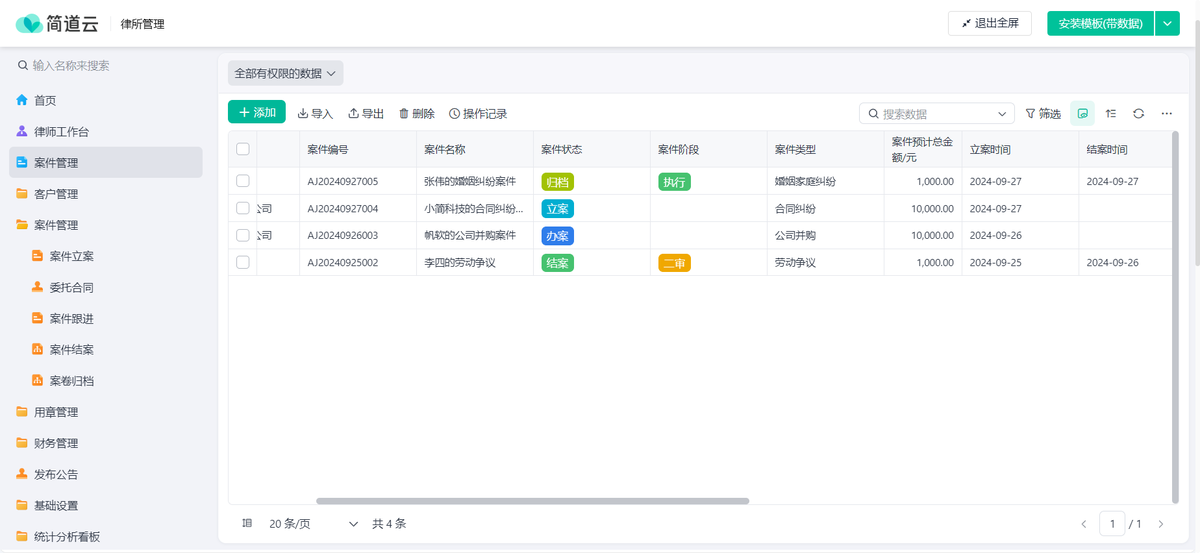Expand 用章管理 folder
Screen dimensions: 1200x553
click(105, 412)
